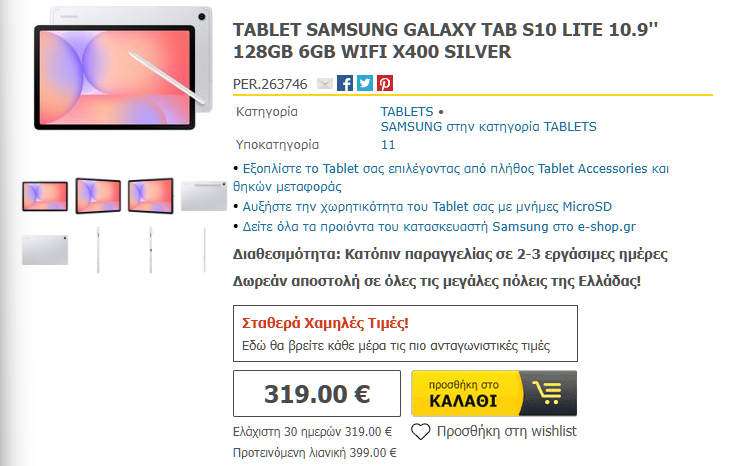Click the 319.00 € price box
Viewport: 754px width, 466px height.
(x=318, y=393)
